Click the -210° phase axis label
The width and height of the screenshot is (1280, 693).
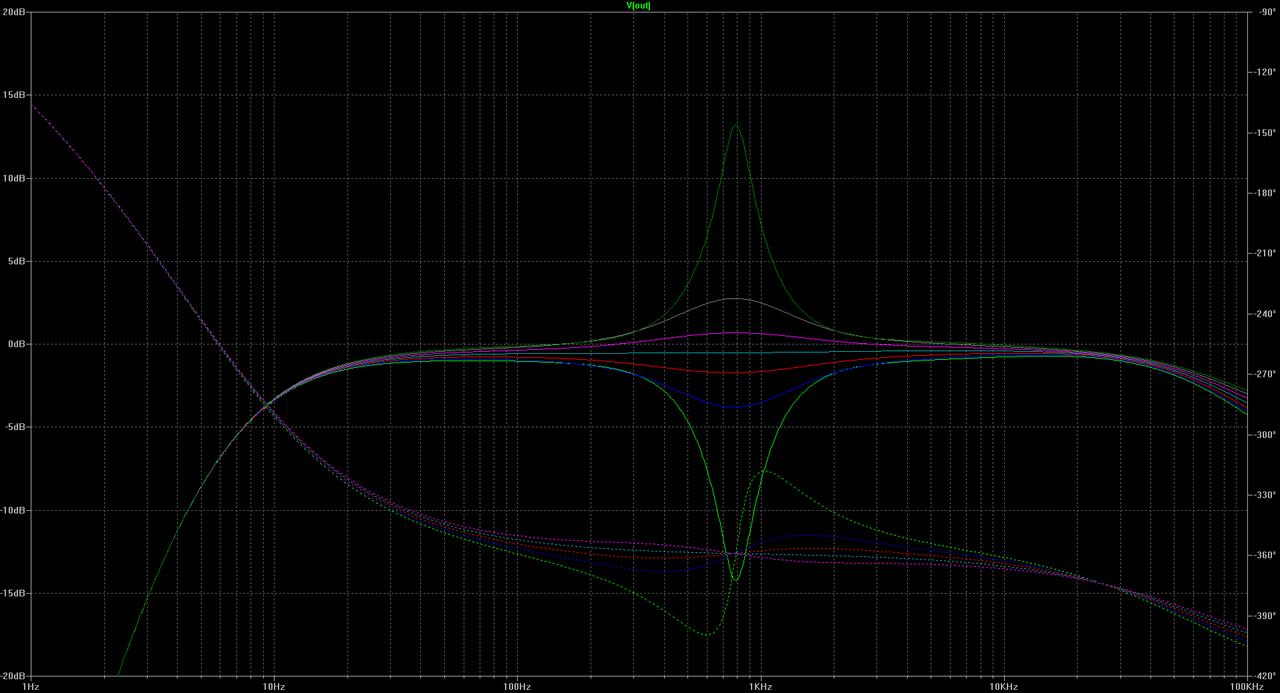pyautogui.click(x=1267, y=253)
